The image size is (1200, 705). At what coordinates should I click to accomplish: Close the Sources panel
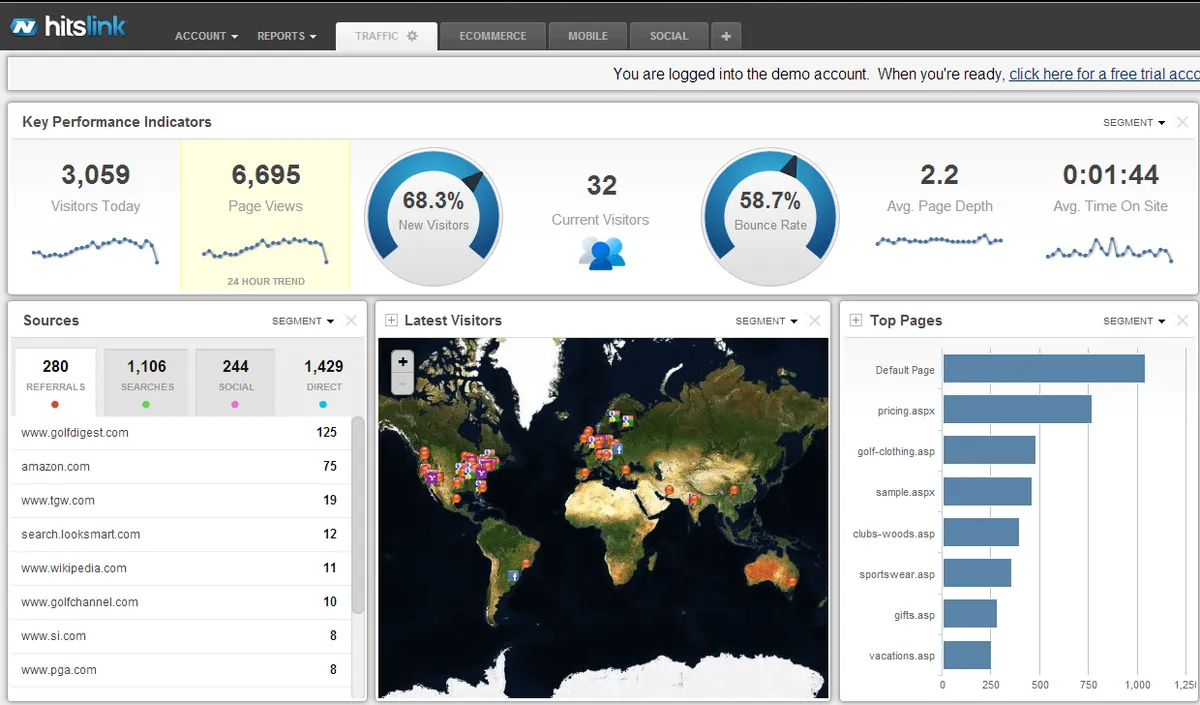coord(351,321)
